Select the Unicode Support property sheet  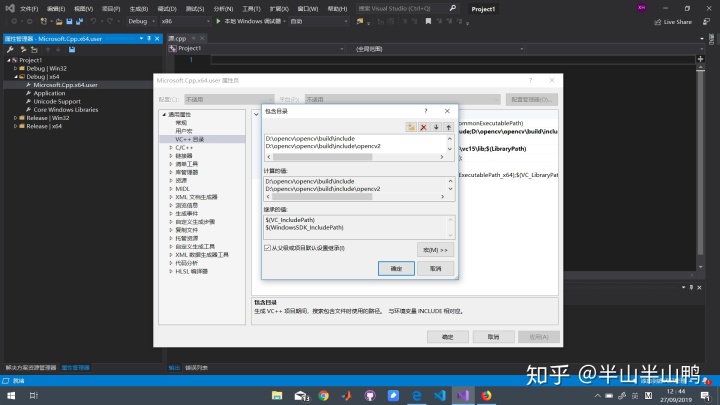[57, 101]
